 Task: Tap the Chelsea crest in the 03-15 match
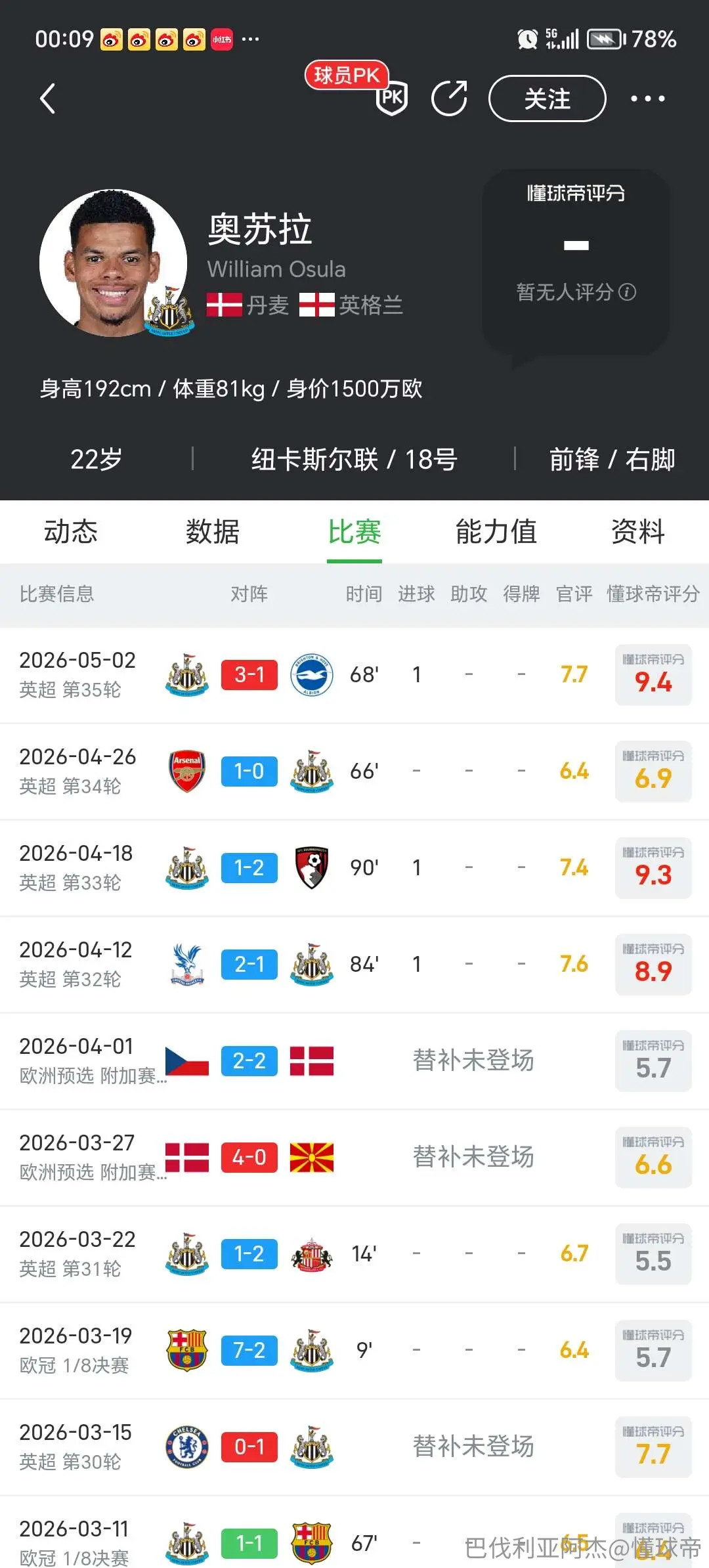[x=187, y=1447]
